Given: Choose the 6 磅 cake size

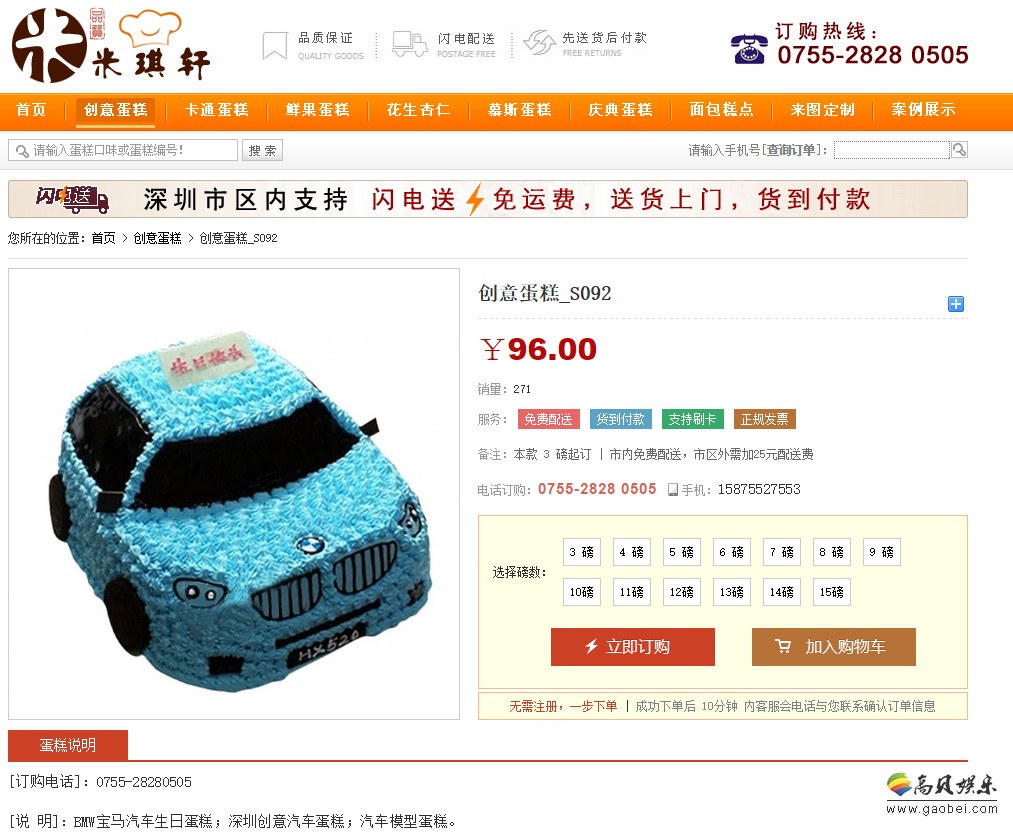Looking at the screenshot, I should [x=732, y=552].
